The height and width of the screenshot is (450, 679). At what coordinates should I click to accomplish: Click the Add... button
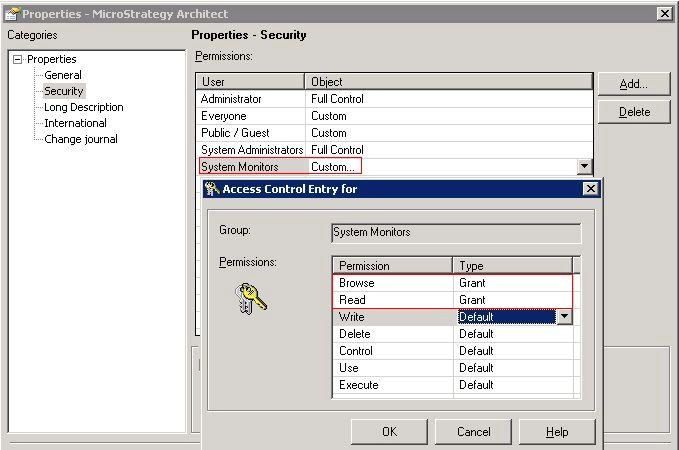(x=634, y=84)
